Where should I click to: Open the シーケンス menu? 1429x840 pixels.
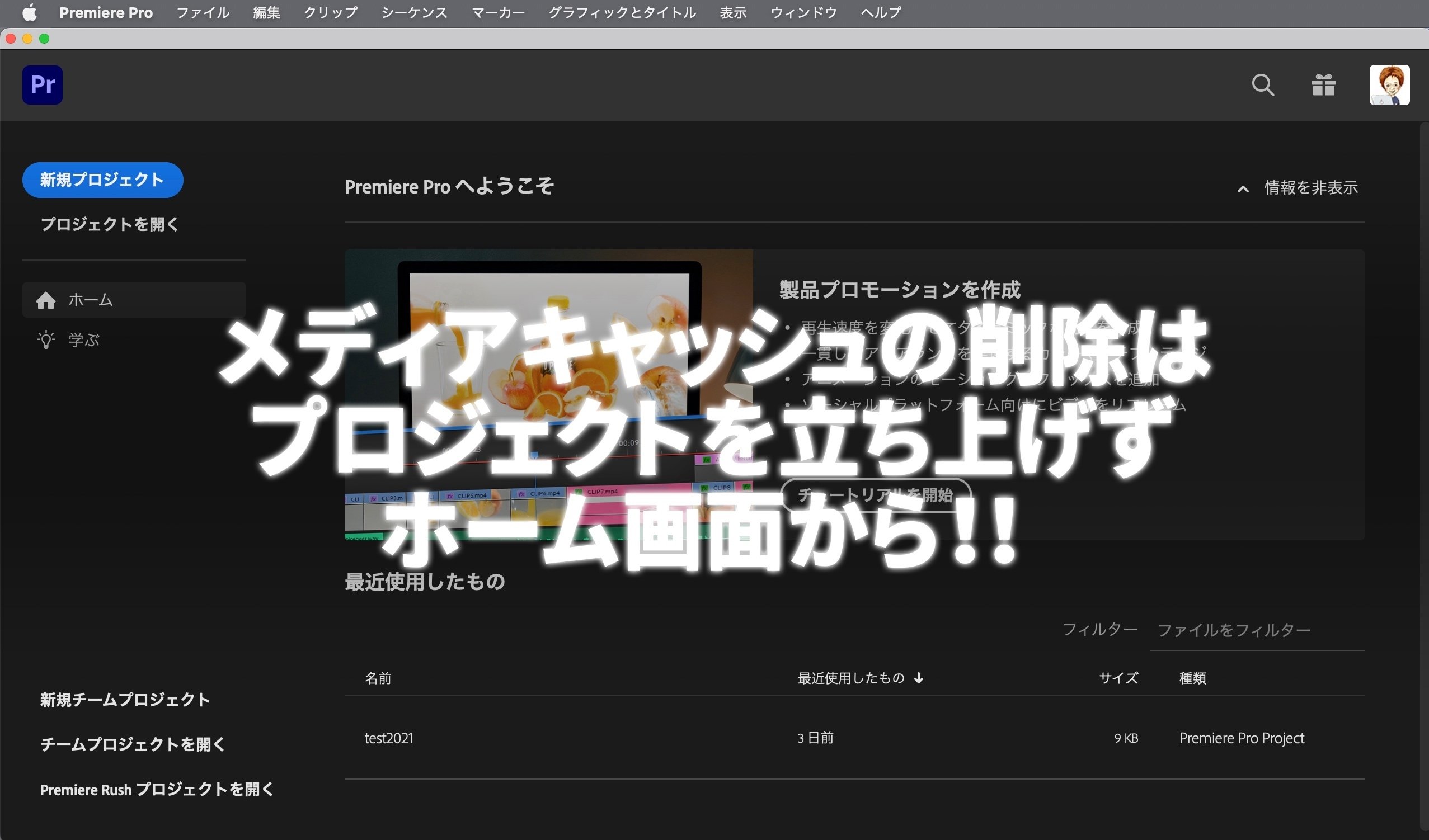coord(415,12)
